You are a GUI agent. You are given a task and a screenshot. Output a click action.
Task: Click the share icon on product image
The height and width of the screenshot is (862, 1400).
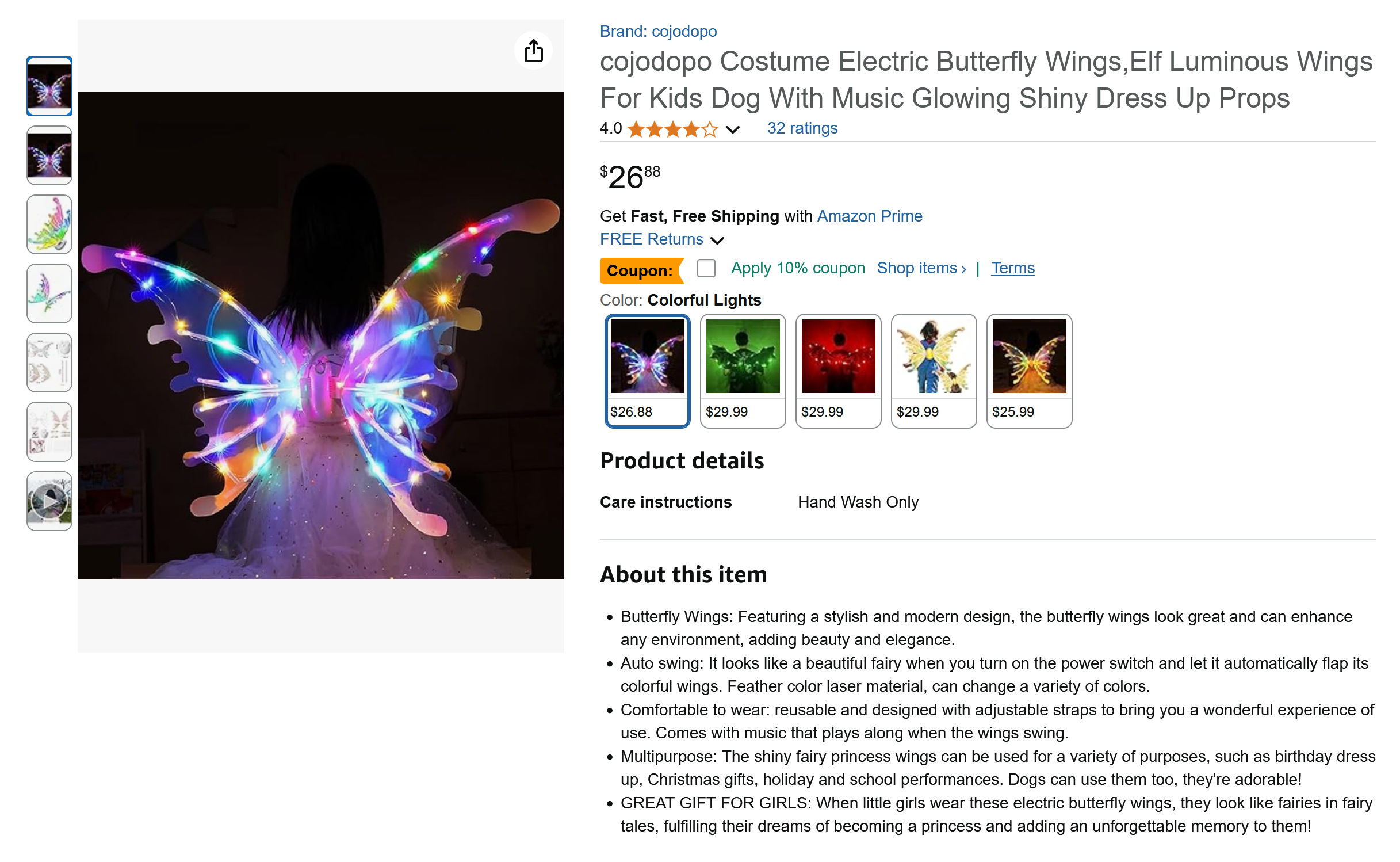tap(533, 51)
